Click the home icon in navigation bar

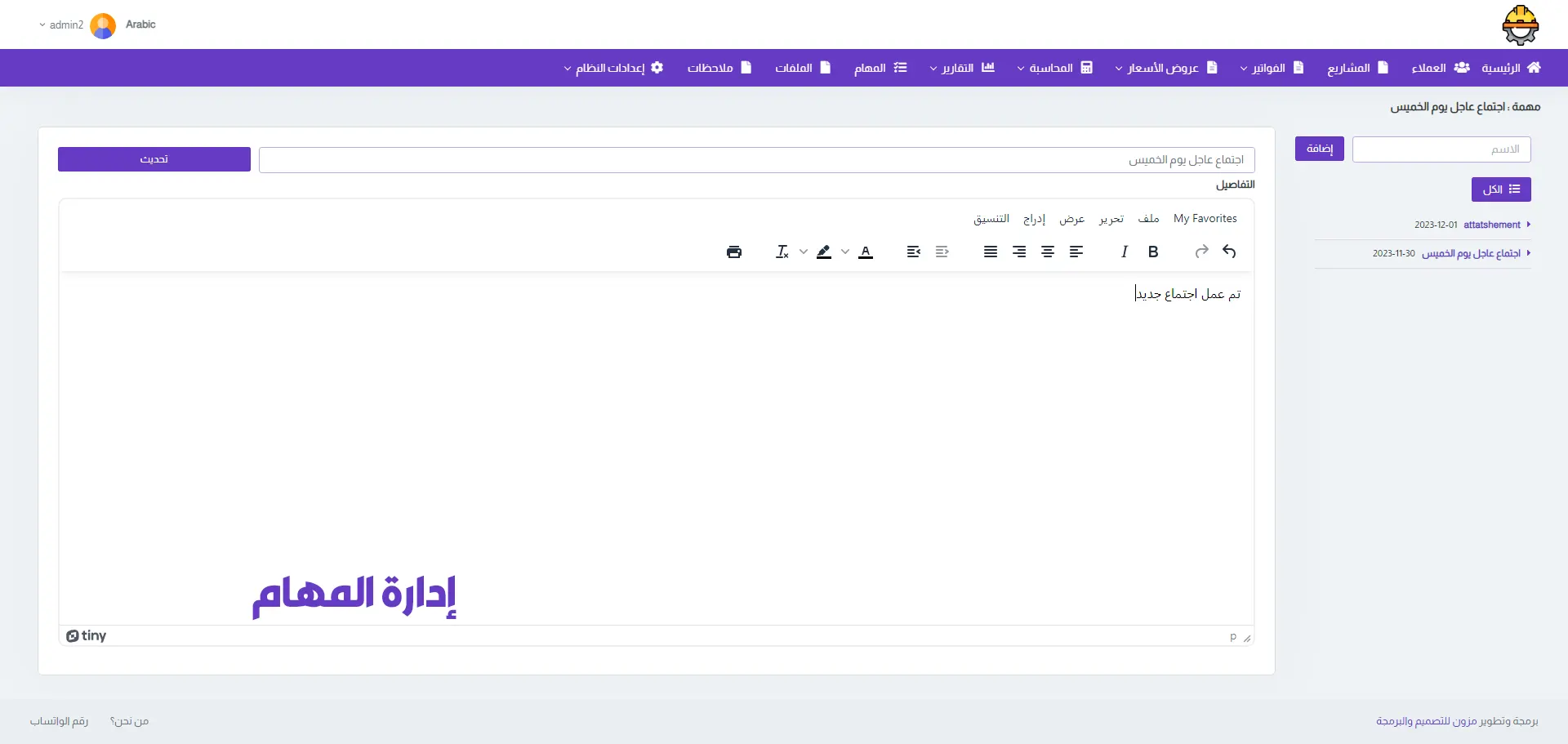pyautogui.click(x=1534, y=68)
